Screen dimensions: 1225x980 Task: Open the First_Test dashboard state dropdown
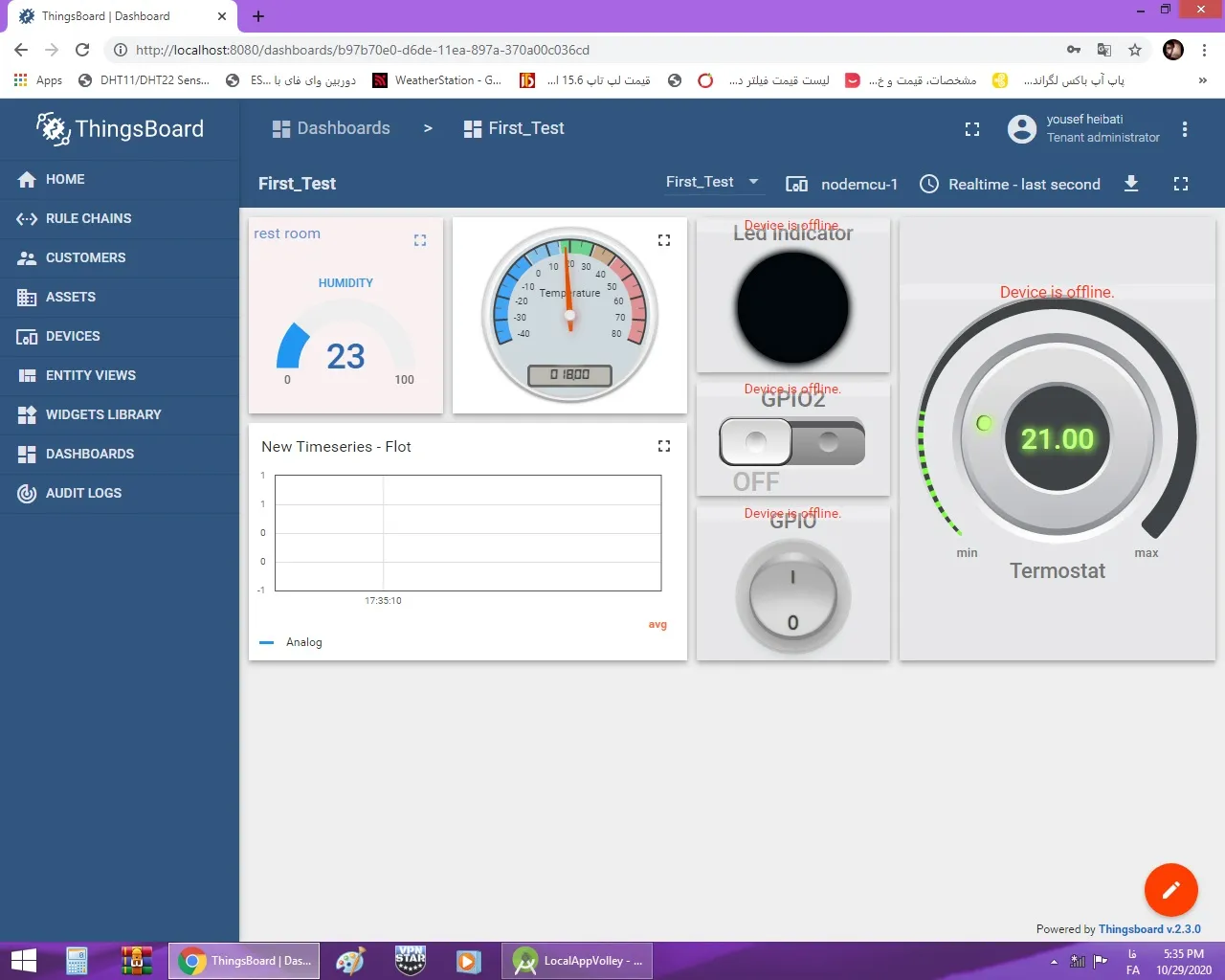(712, 182)
